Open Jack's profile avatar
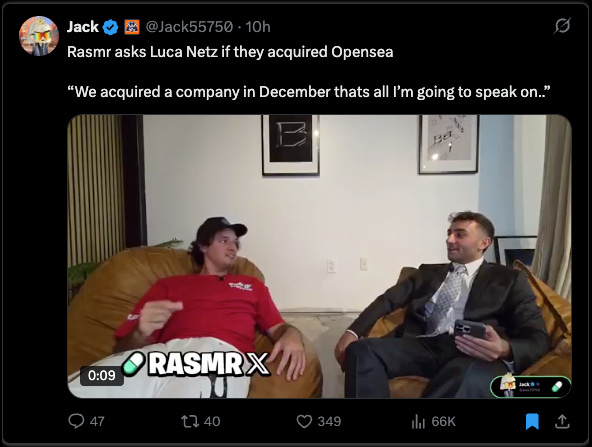 [39, 36]
